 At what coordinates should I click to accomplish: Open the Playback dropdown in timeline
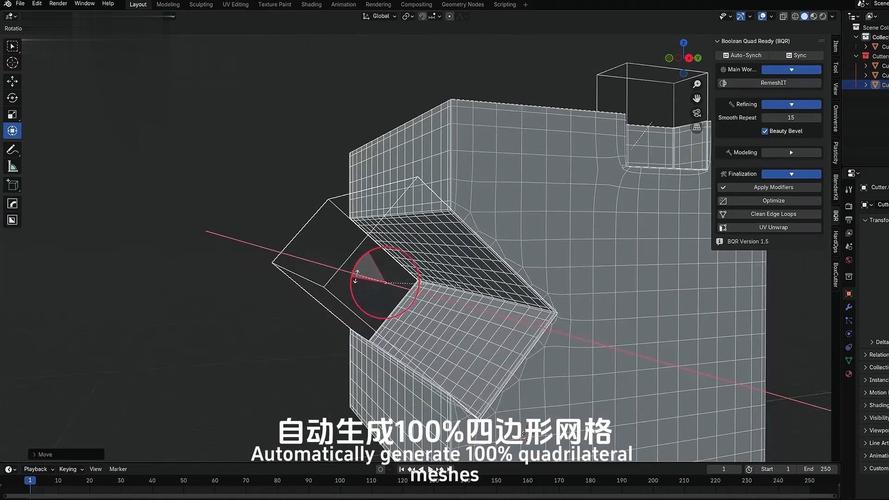pos(39,469)
